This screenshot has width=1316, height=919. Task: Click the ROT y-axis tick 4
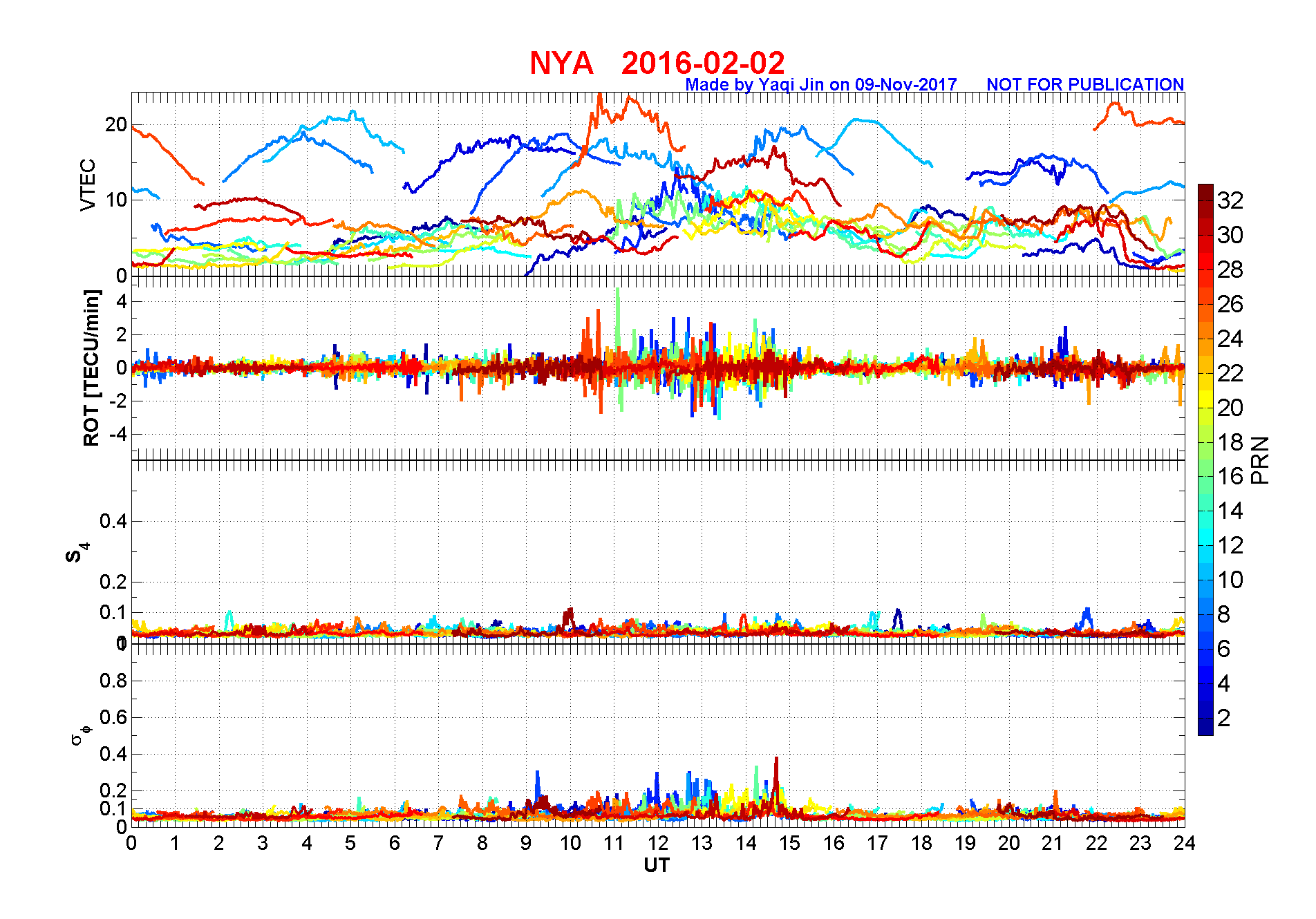(x=122, y=301)
